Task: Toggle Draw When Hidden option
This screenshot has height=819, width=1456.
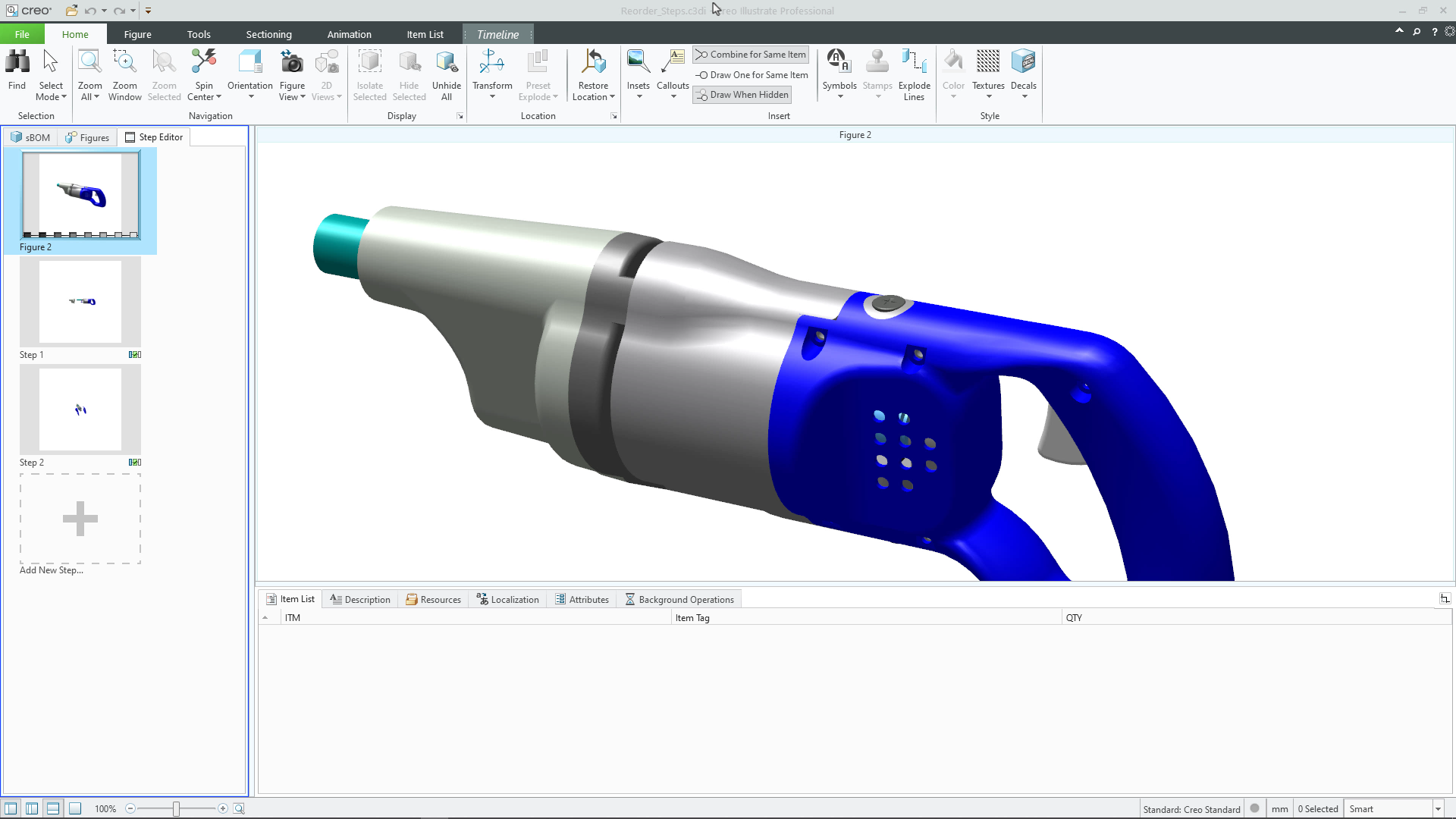Action: click(x=742, y=95)
